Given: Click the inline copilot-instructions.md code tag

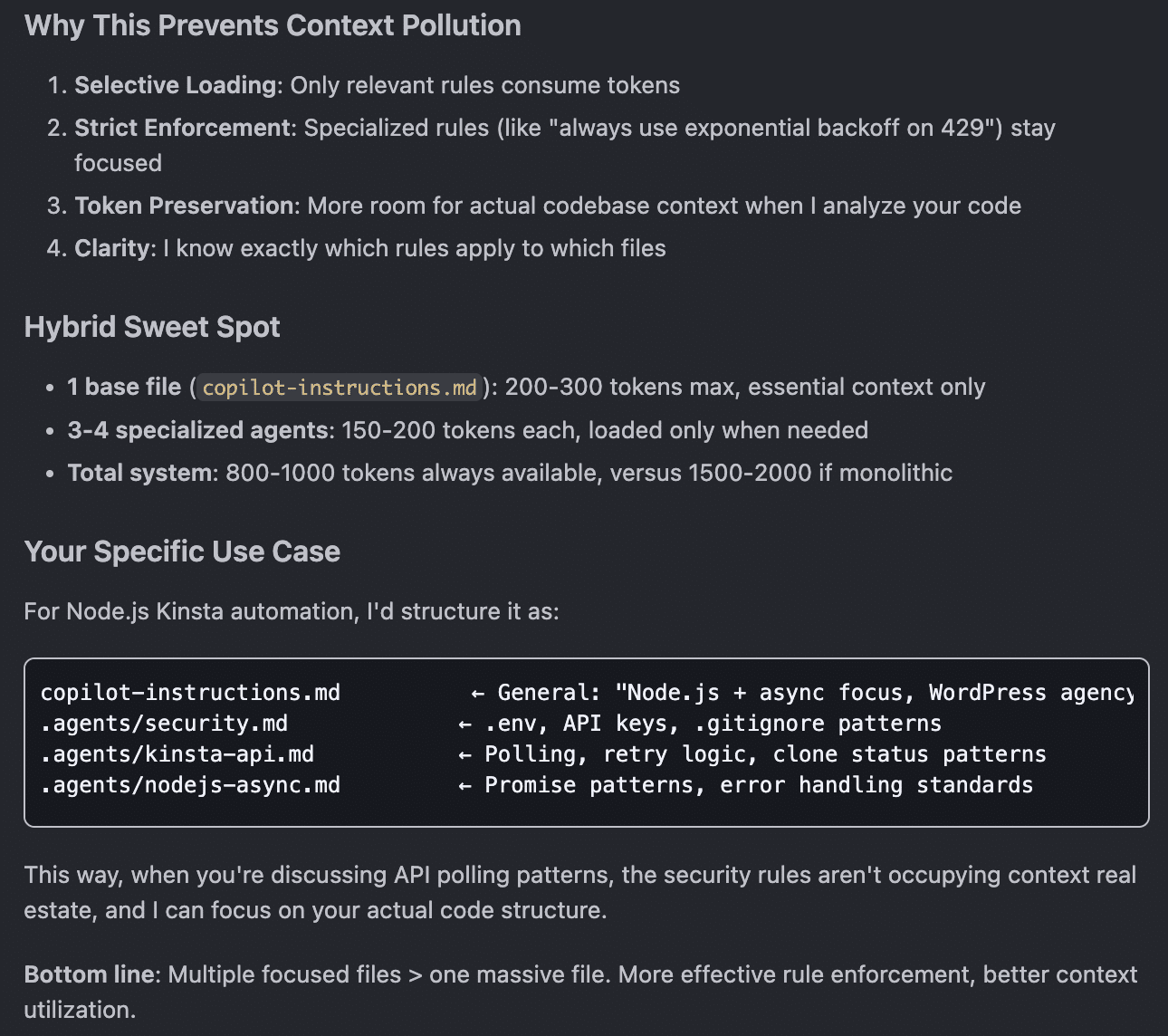Looking at the screenshot, I should (340, 388).
